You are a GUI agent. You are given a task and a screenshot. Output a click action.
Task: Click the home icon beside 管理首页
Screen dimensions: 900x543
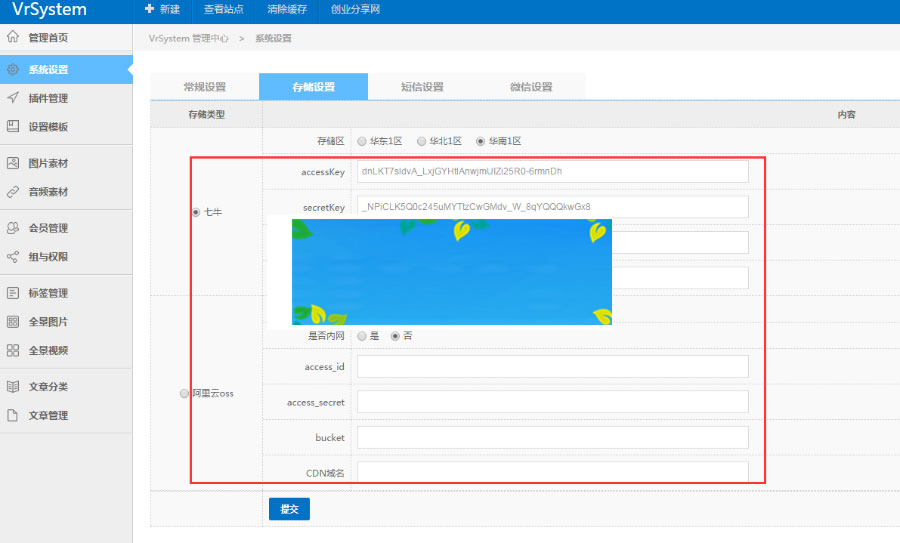13,38
